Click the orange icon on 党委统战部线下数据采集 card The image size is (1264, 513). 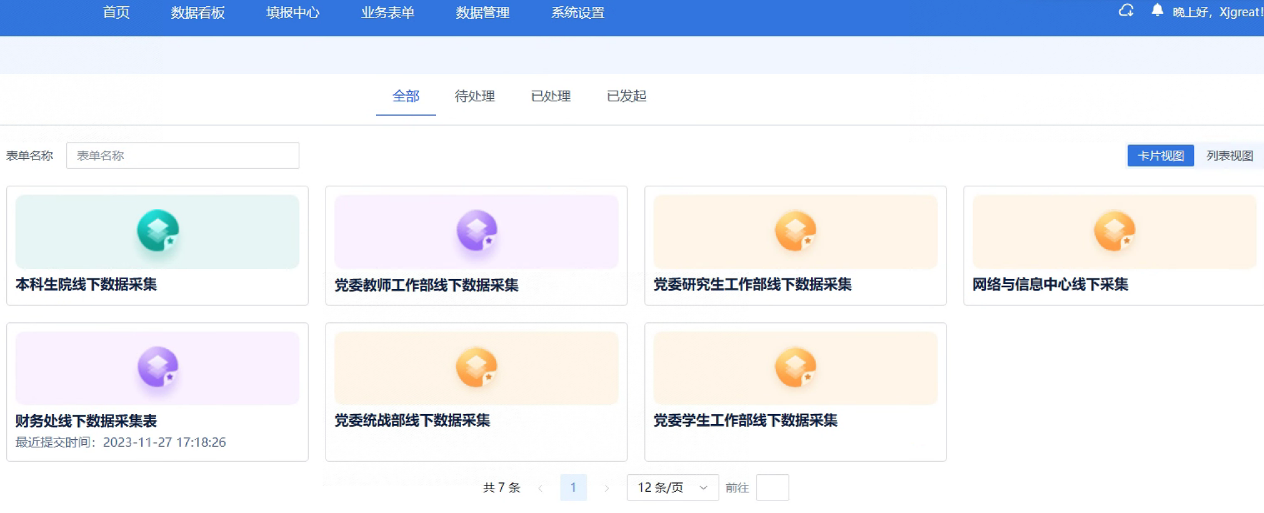pos(476,368)
